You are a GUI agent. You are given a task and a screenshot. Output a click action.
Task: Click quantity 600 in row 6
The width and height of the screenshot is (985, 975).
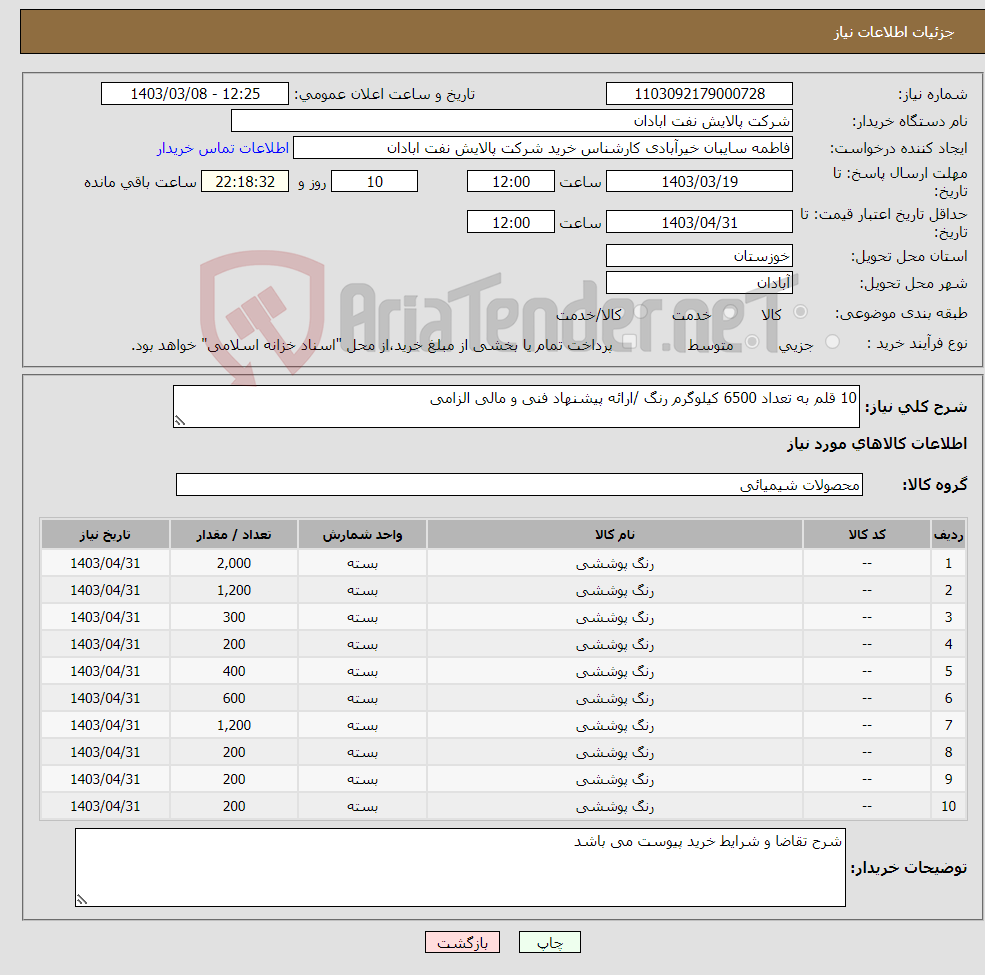[234, 699]
